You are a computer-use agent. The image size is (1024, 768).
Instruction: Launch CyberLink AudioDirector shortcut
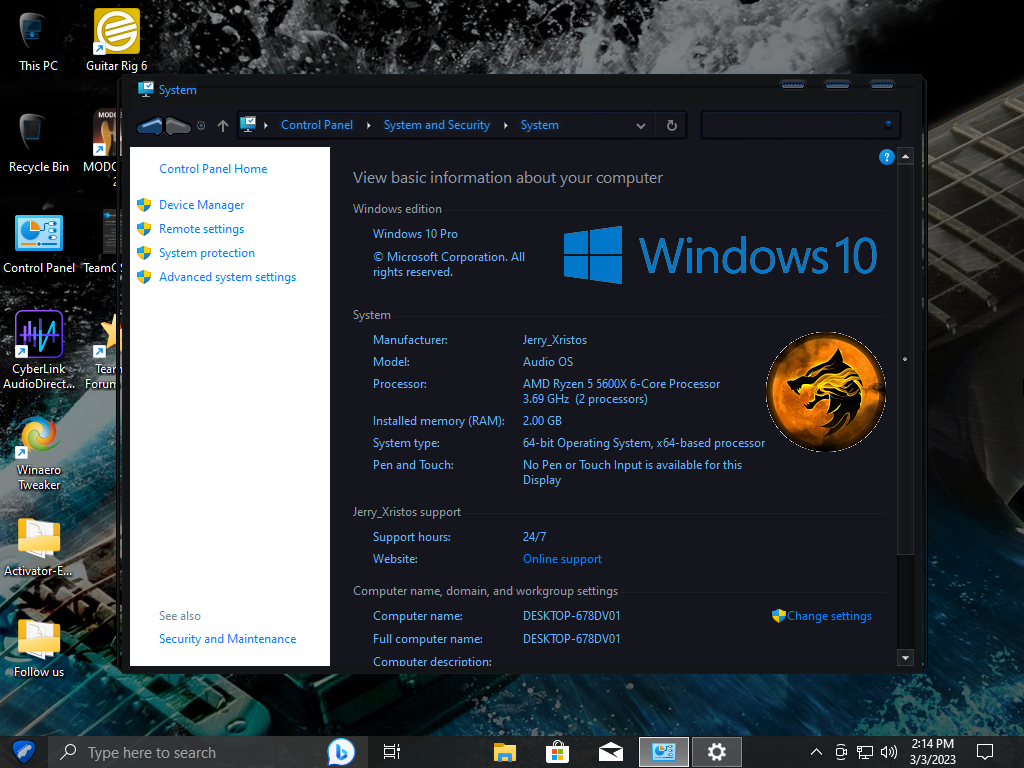(39, 350)
